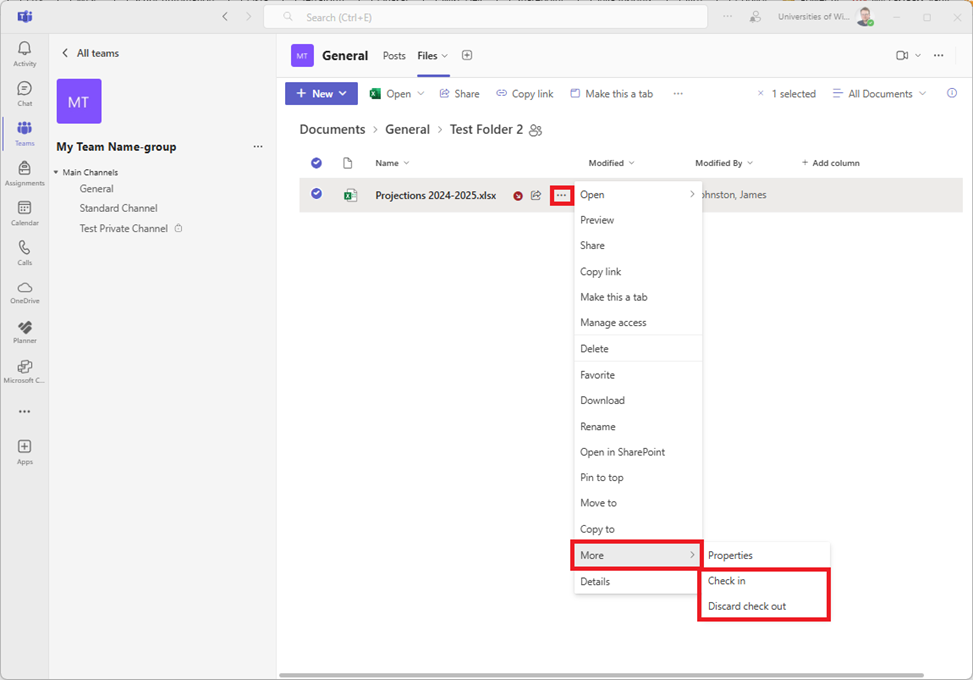Open the Assignments app icon
This screenshot has height=680, width=973.
[24, 173]
